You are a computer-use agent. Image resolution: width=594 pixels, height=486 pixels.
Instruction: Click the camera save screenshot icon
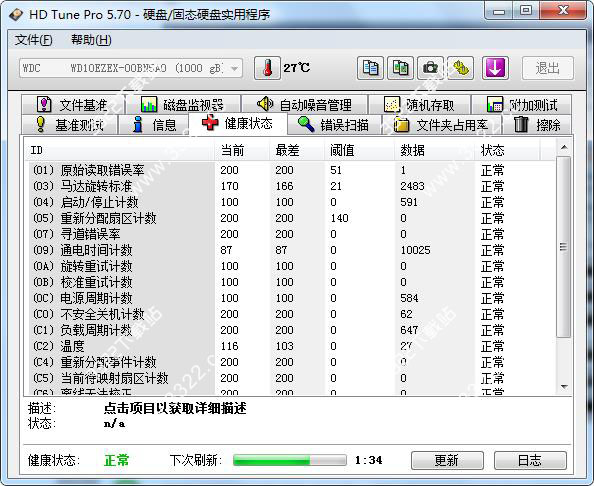pos(430,68)
